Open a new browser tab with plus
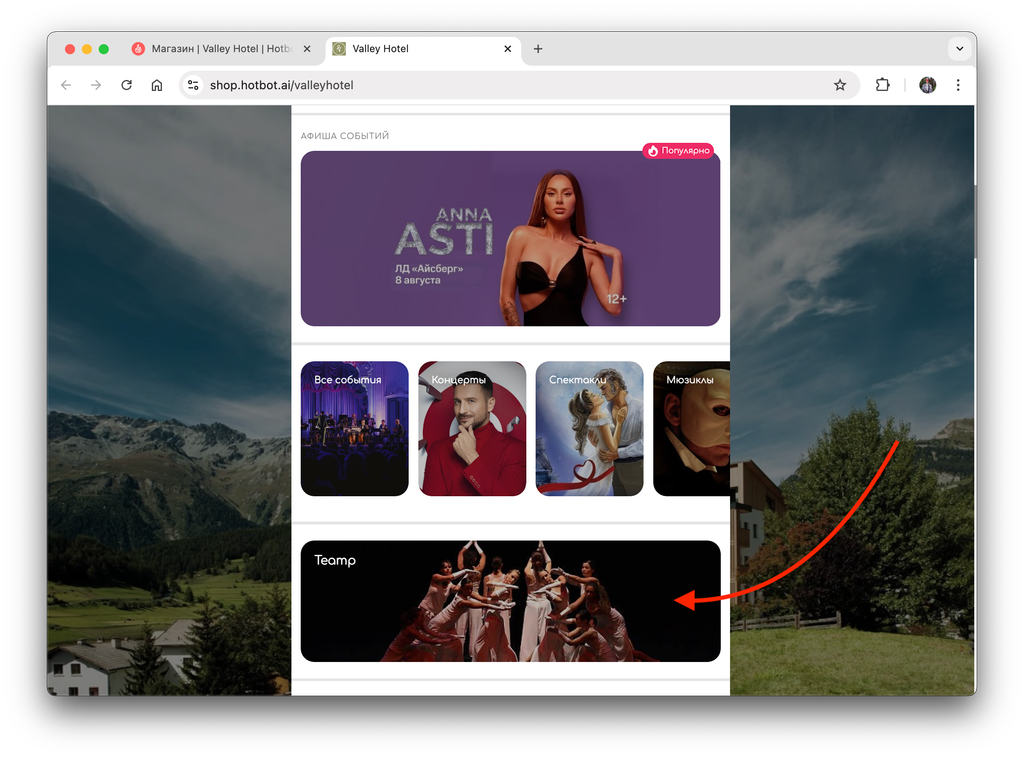Viewport: 1024px width, 758px height. [x=537, y=49]
